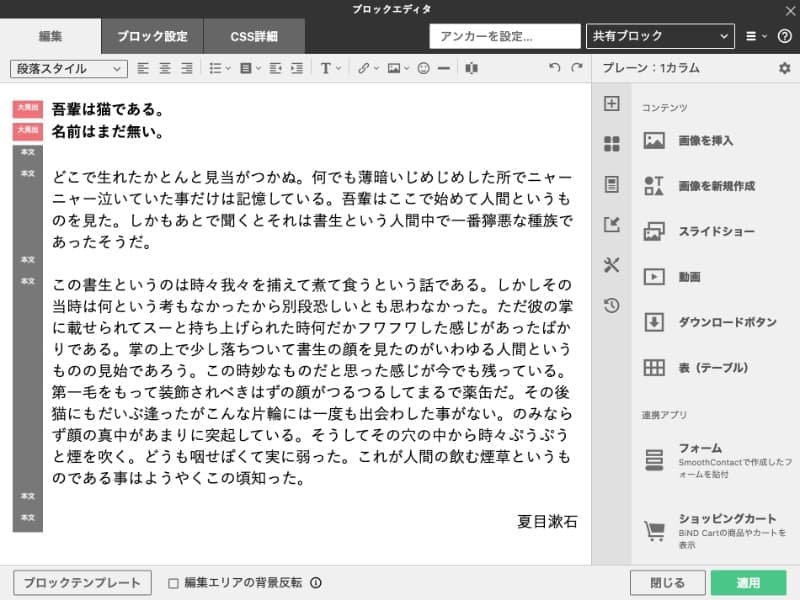Open the hamburger menu dropdown
Viewport: 800px width, 600px height.
coord(756,36)
